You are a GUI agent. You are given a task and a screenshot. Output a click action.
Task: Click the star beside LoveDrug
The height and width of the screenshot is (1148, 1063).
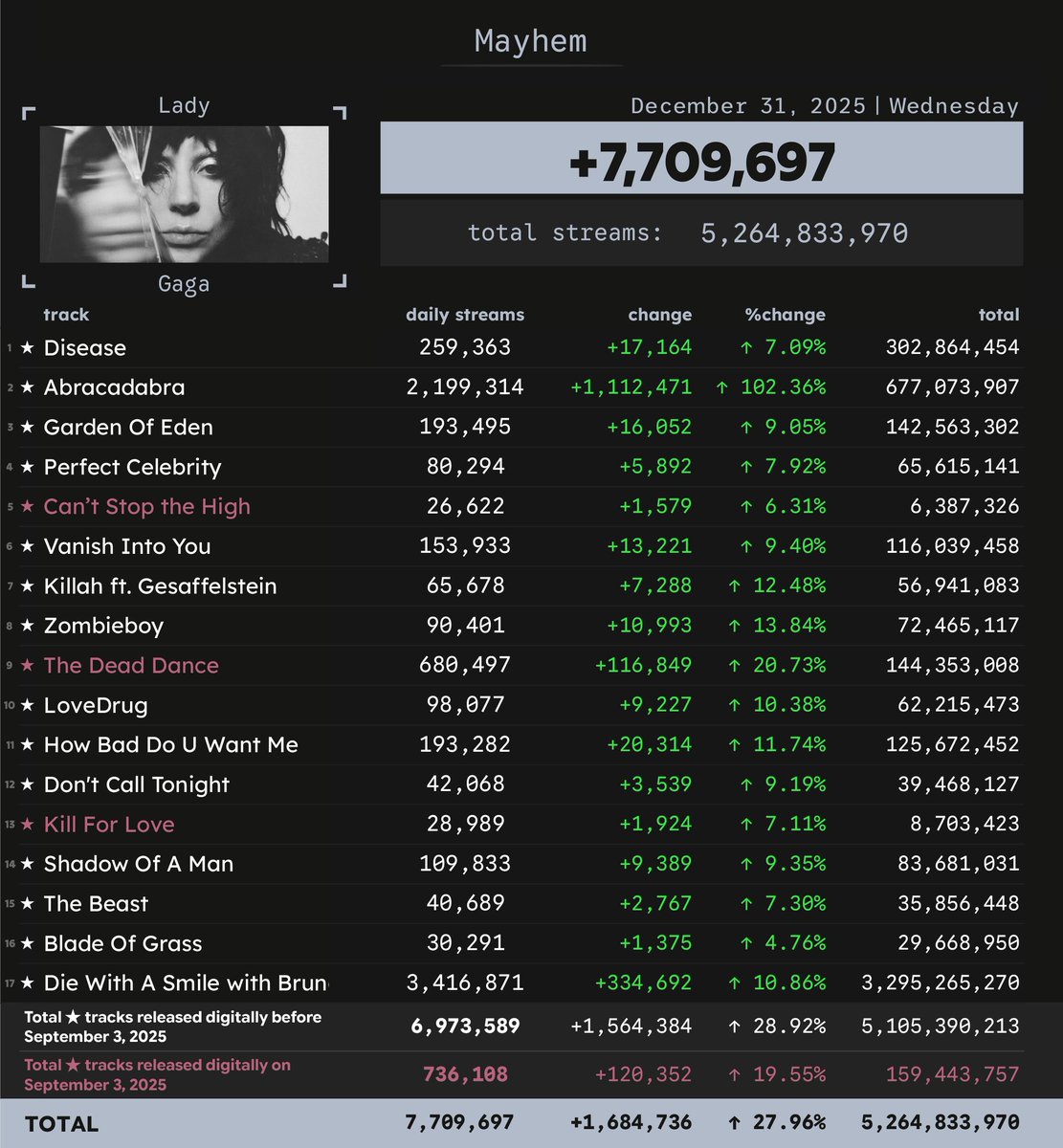27,706
